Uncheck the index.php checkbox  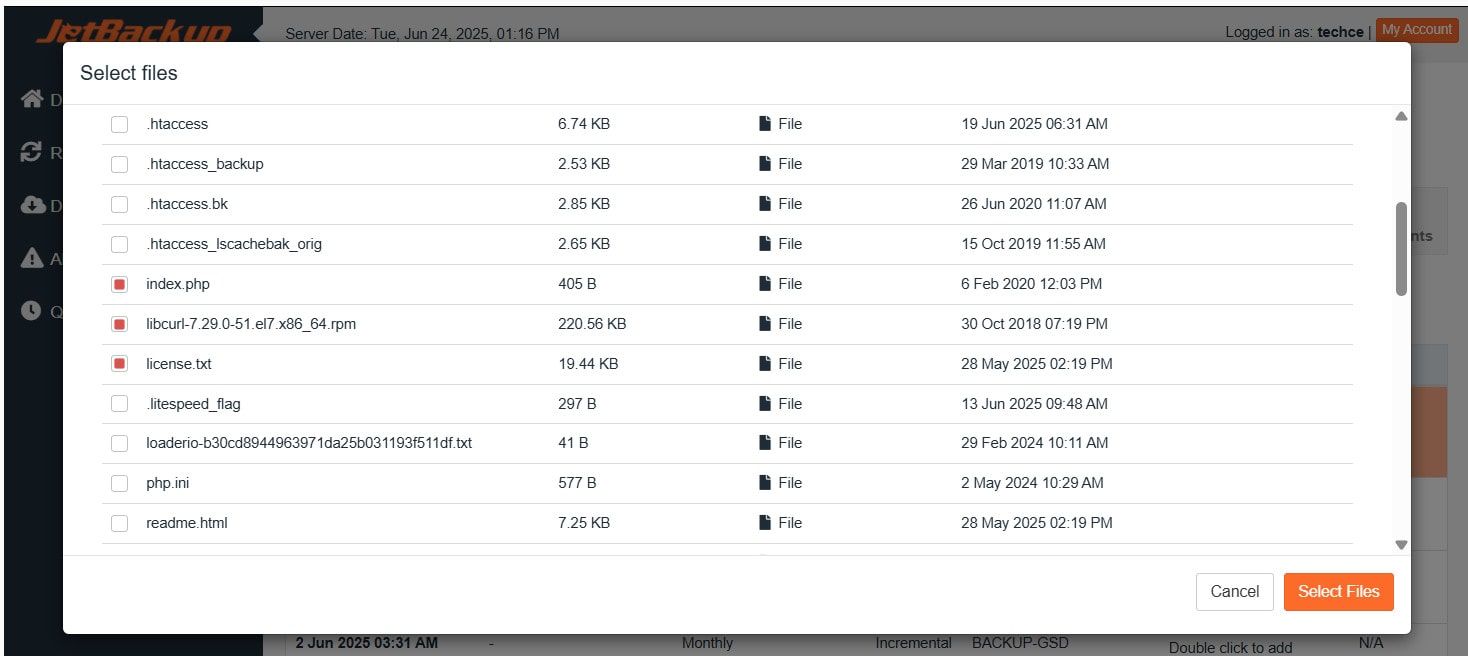click(120, 284)
